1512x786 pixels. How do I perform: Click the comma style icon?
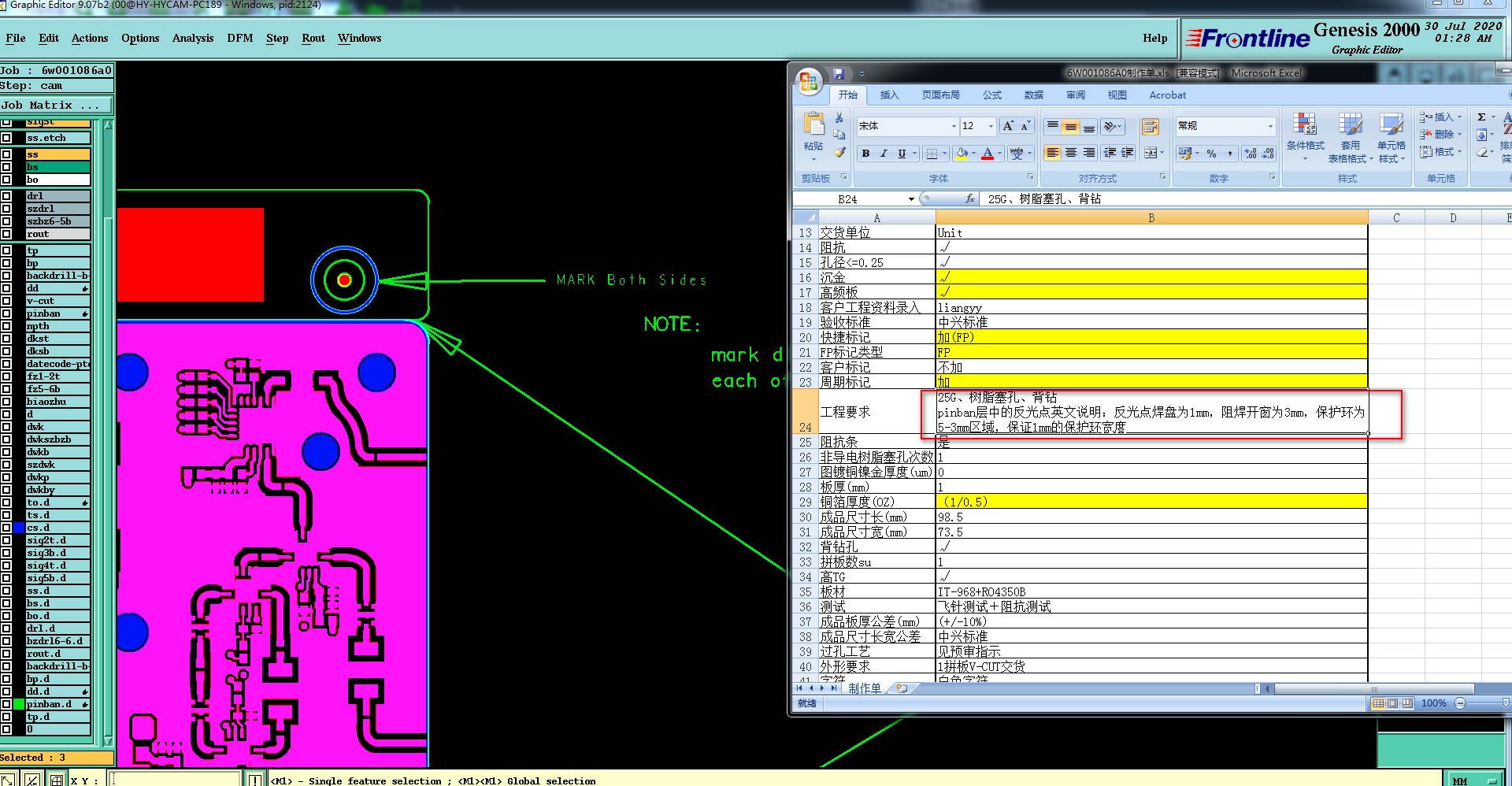coord(1229,154)
